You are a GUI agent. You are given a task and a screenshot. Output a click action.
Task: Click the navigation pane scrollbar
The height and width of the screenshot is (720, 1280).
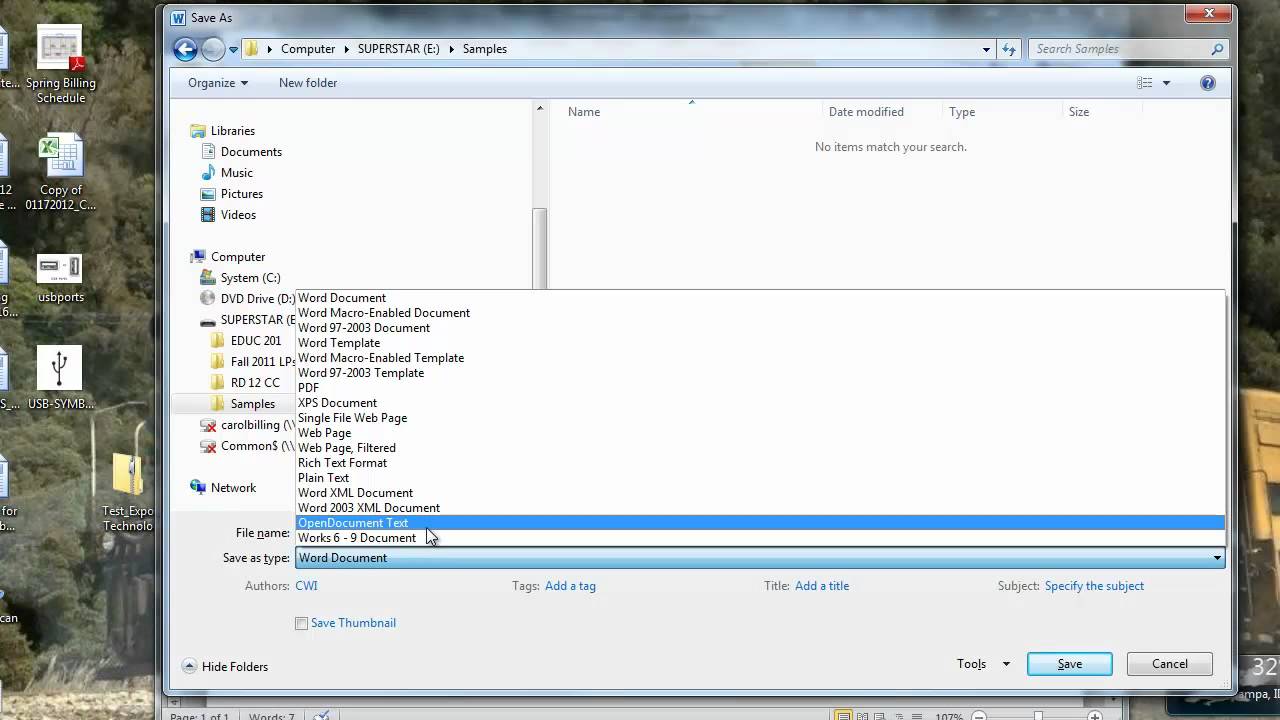click(x=540, y=250)
